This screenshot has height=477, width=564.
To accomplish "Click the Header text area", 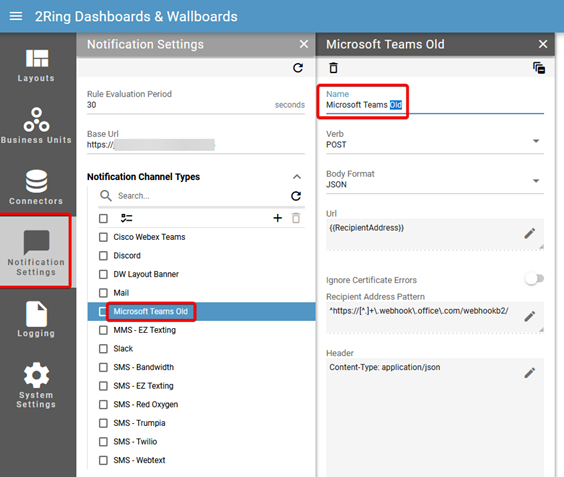I will pyautogui.click(x=435, y=417).
